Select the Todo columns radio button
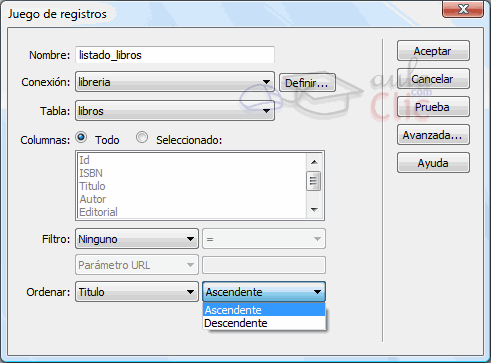The height and width of the screenshot is (363, 491). 81,137
